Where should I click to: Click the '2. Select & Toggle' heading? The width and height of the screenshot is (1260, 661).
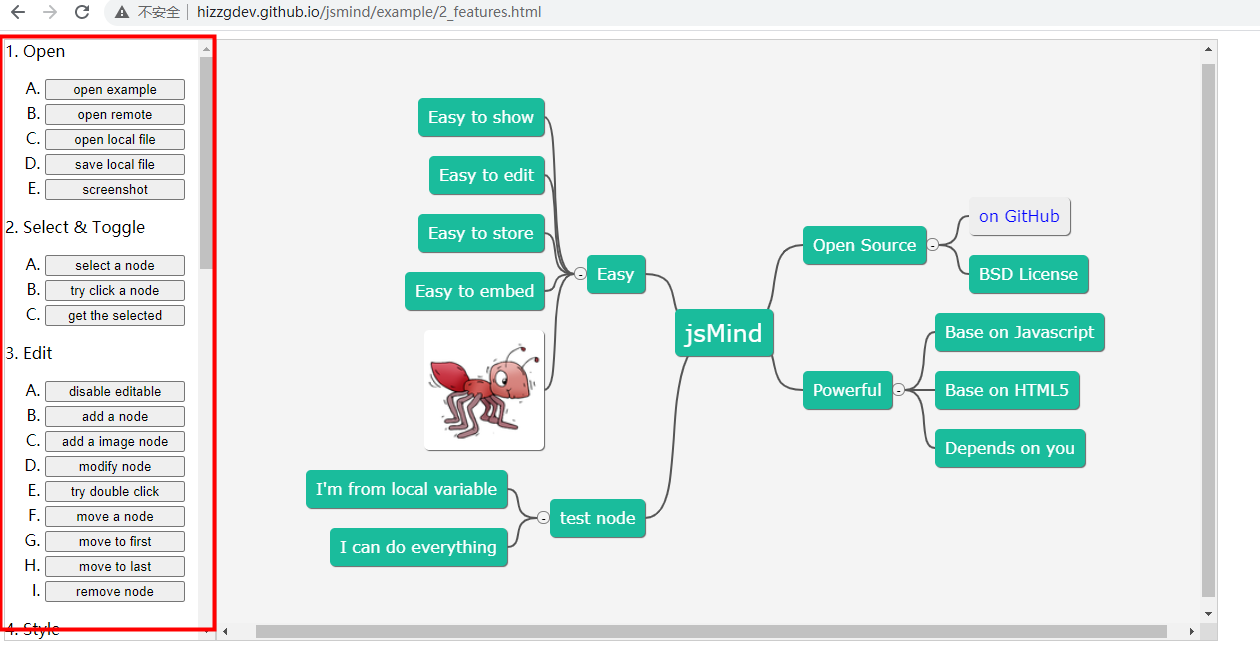tap(76, 227)
